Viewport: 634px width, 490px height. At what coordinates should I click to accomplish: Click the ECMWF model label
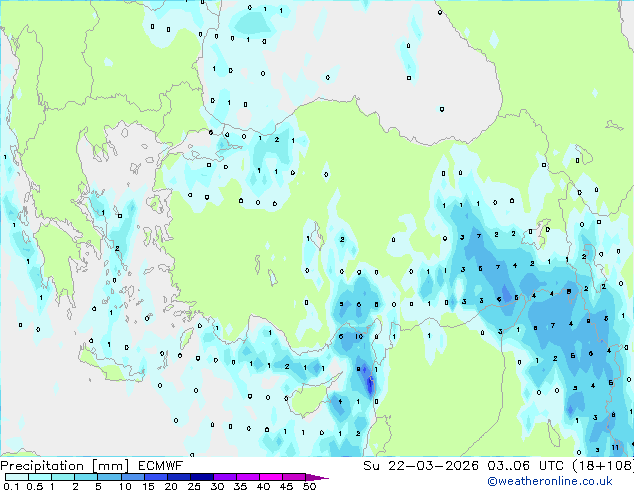click(161, 466)
